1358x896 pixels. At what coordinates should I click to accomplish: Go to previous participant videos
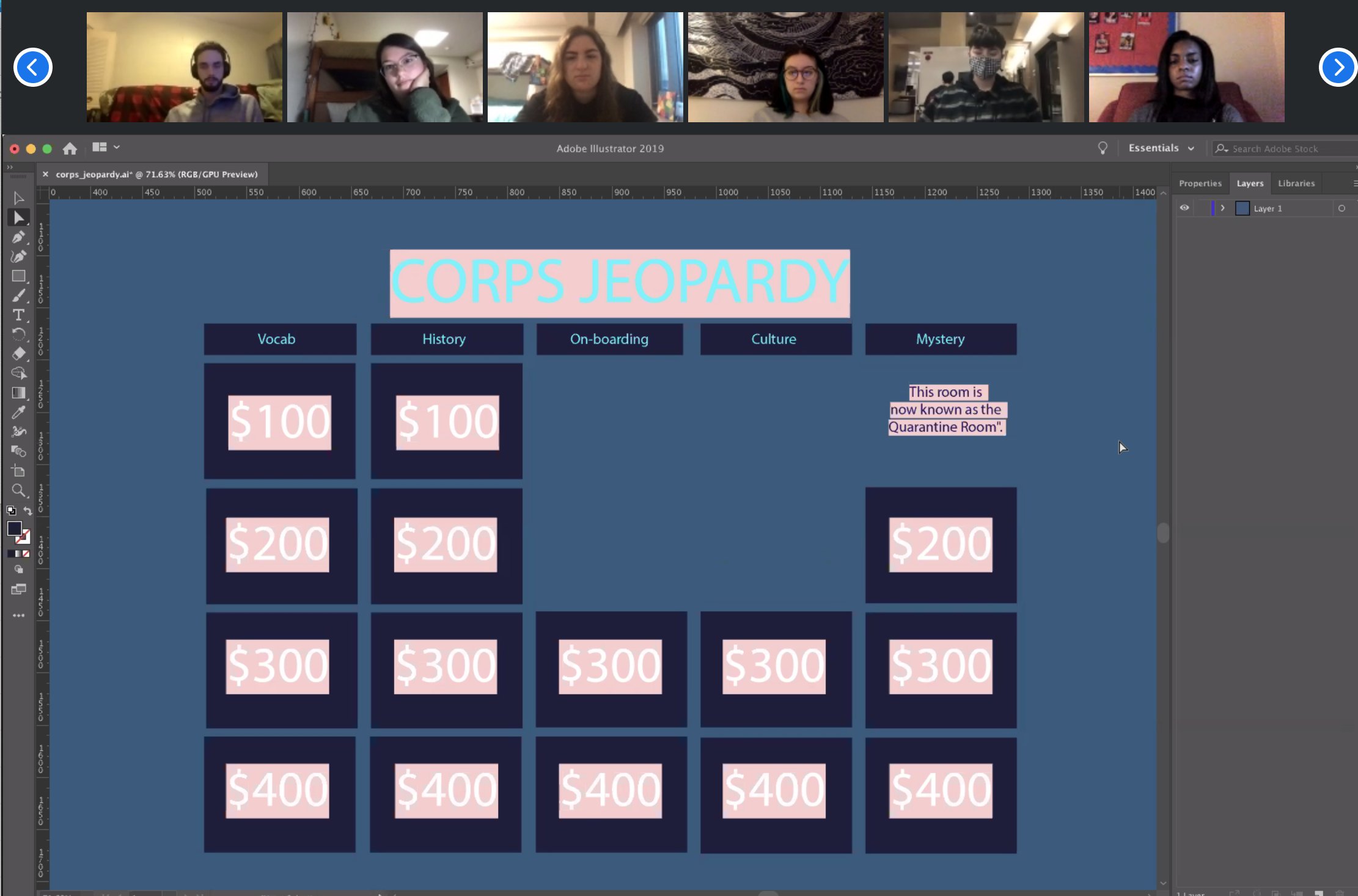coord(33,67)
